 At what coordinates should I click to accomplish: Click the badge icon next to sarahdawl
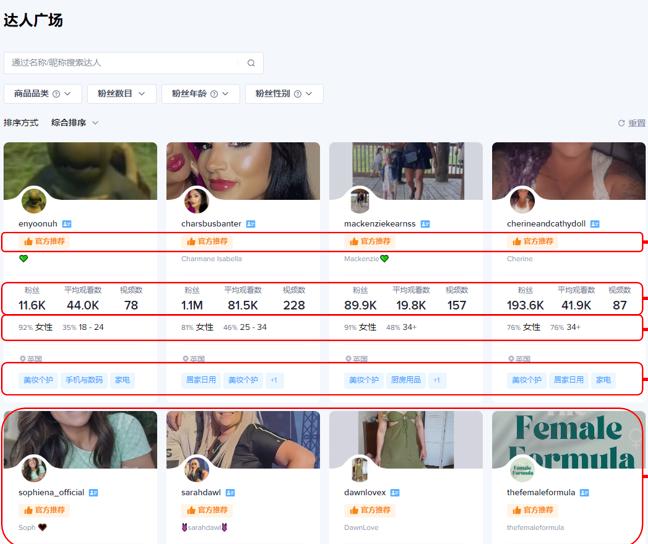(x=230, y=493)
